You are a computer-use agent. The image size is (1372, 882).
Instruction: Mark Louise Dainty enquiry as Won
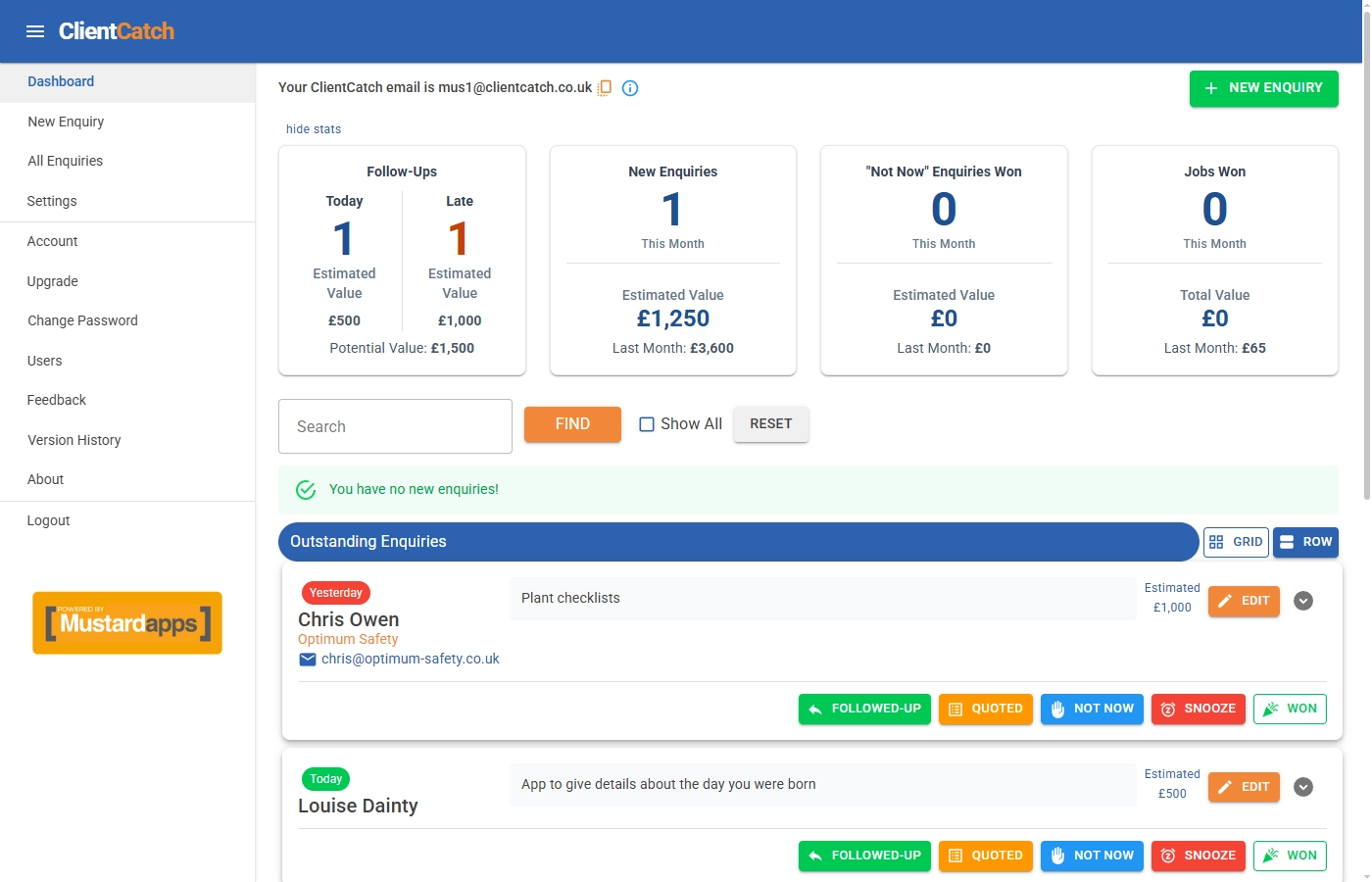[1290, 856]
